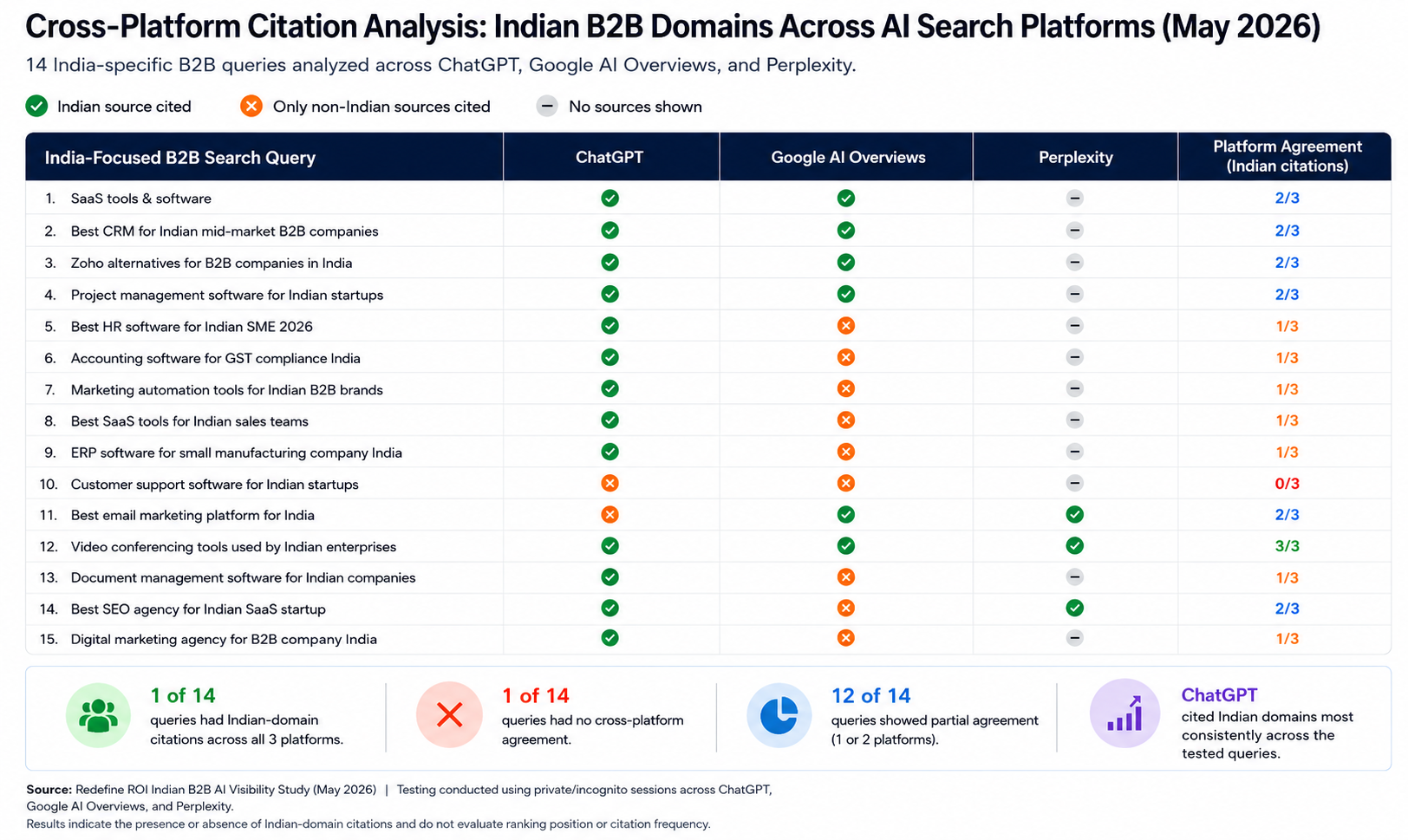The width and height of the screenshot is (1408, 840).
Task: Click 1/3 agreement value for Best HR software row
Action: 1287,326
